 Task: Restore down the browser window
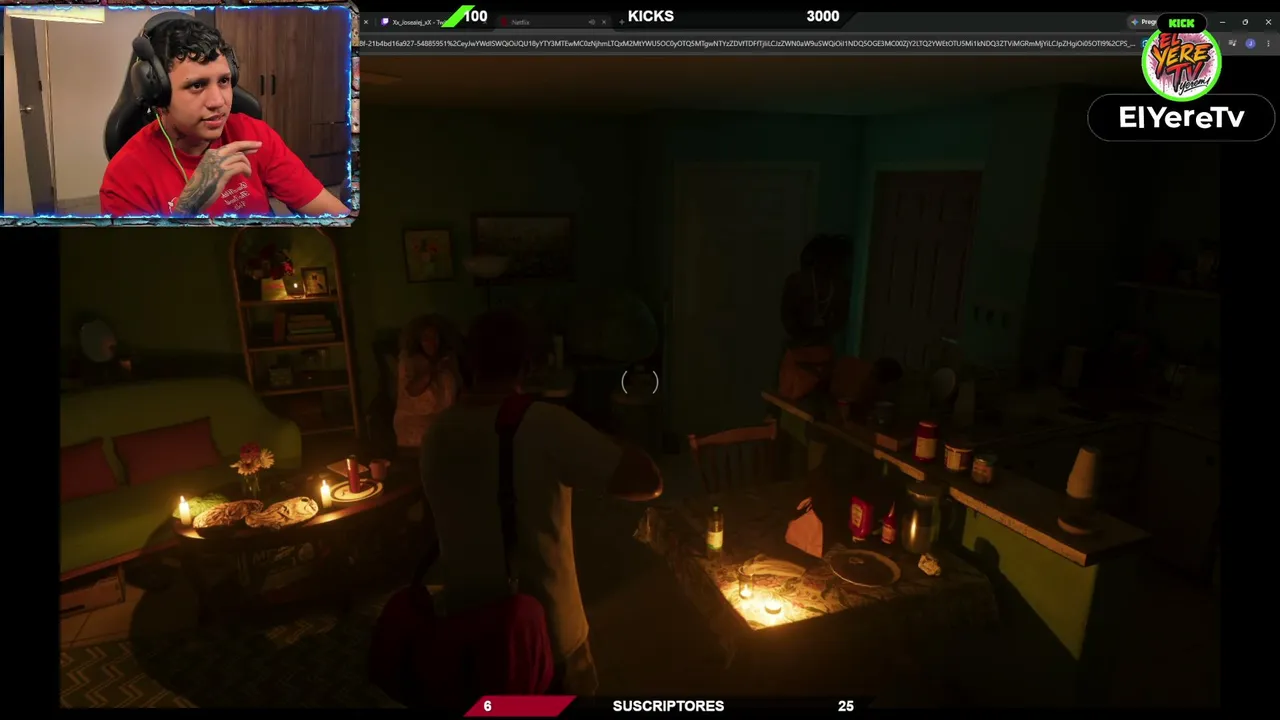point(1245,22)
